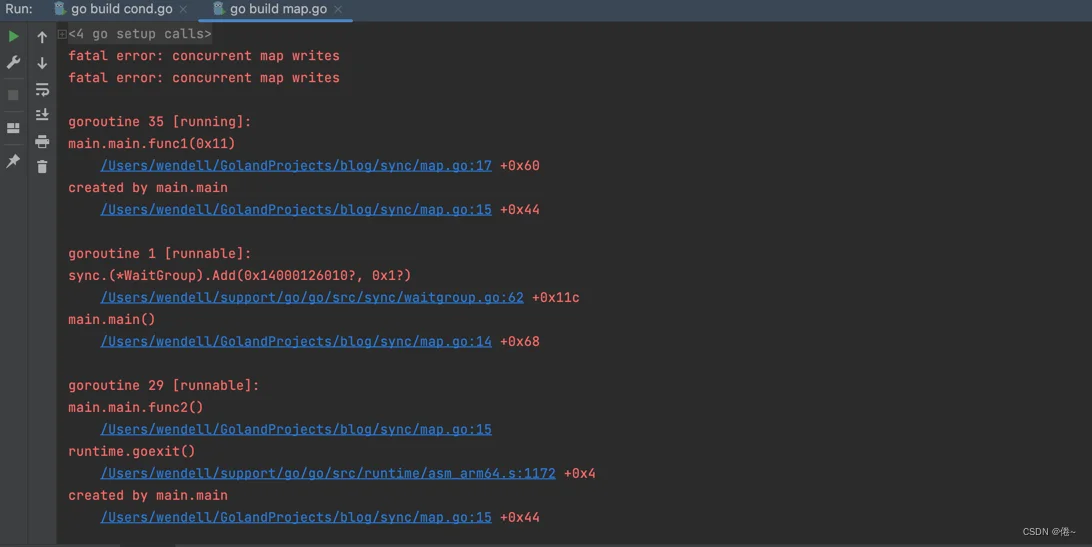Toggle soft-wrap for console output
This screenshot has width=1092, height=547.
(42, 89)
